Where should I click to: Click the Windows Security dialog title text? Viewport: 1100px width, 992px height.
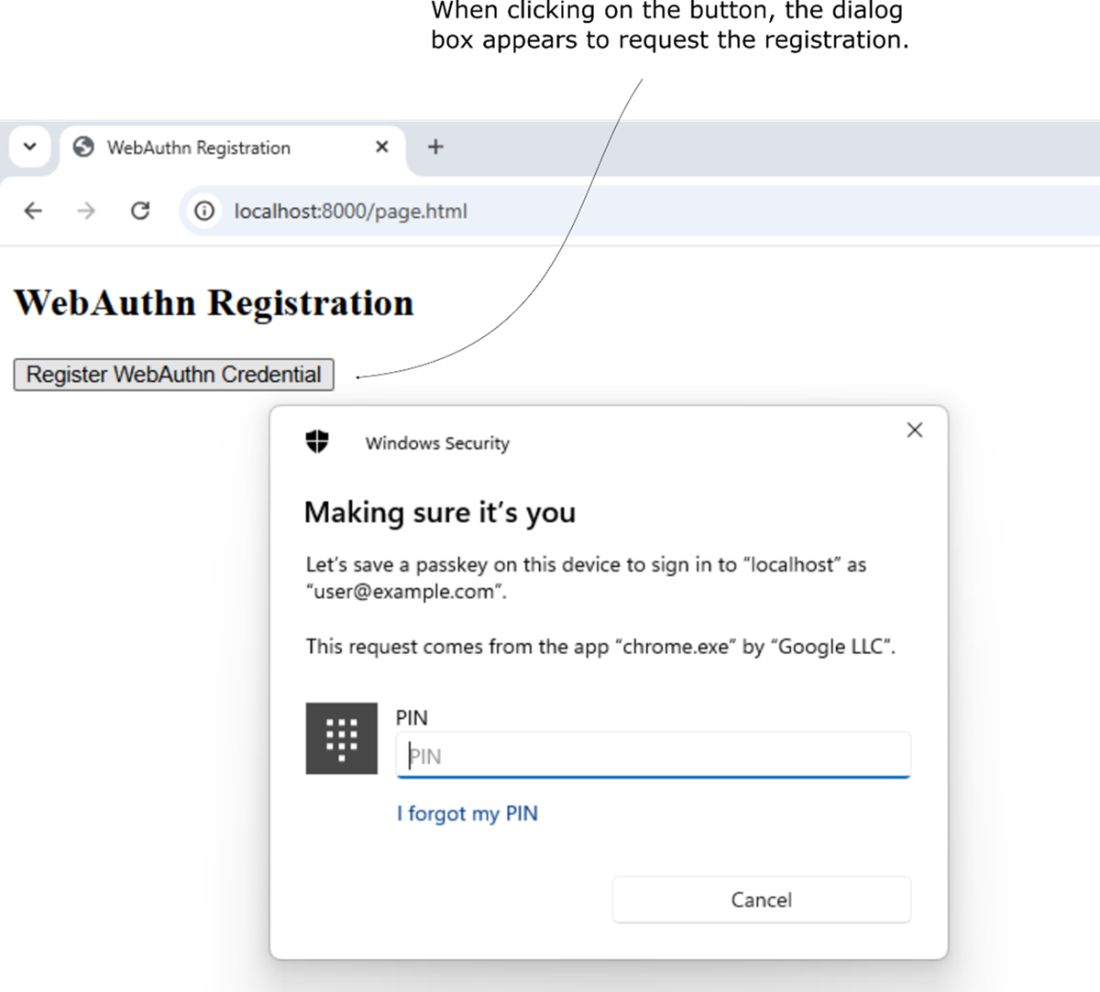[x=437, y=443]
